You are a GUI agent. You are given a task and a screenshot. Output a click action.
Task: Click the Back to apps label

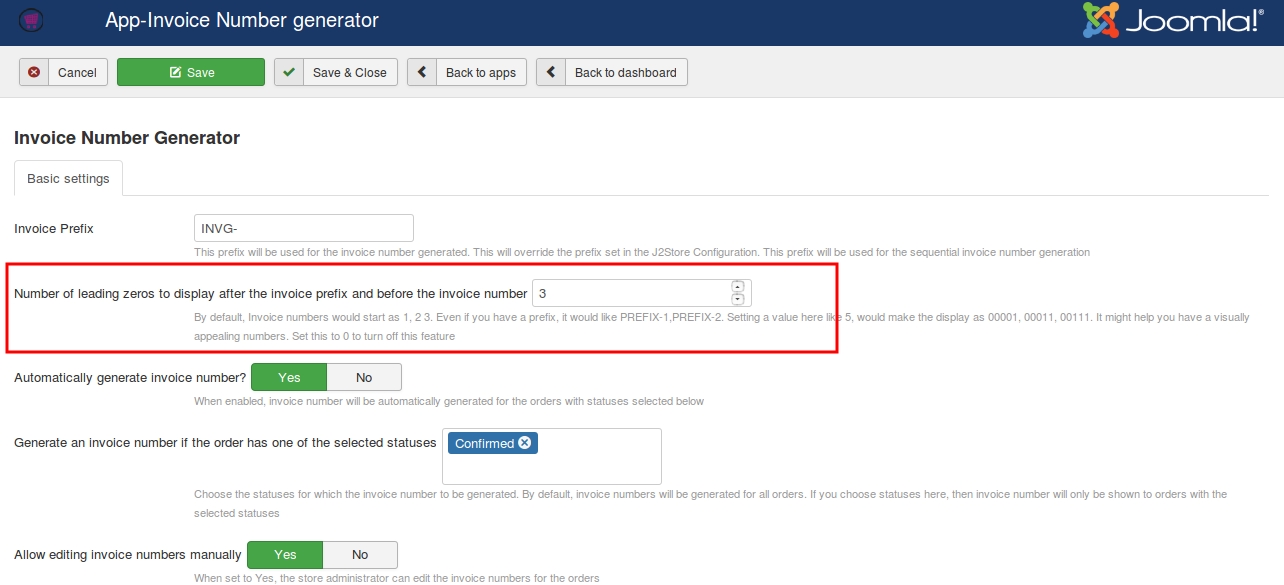point(481,72)
